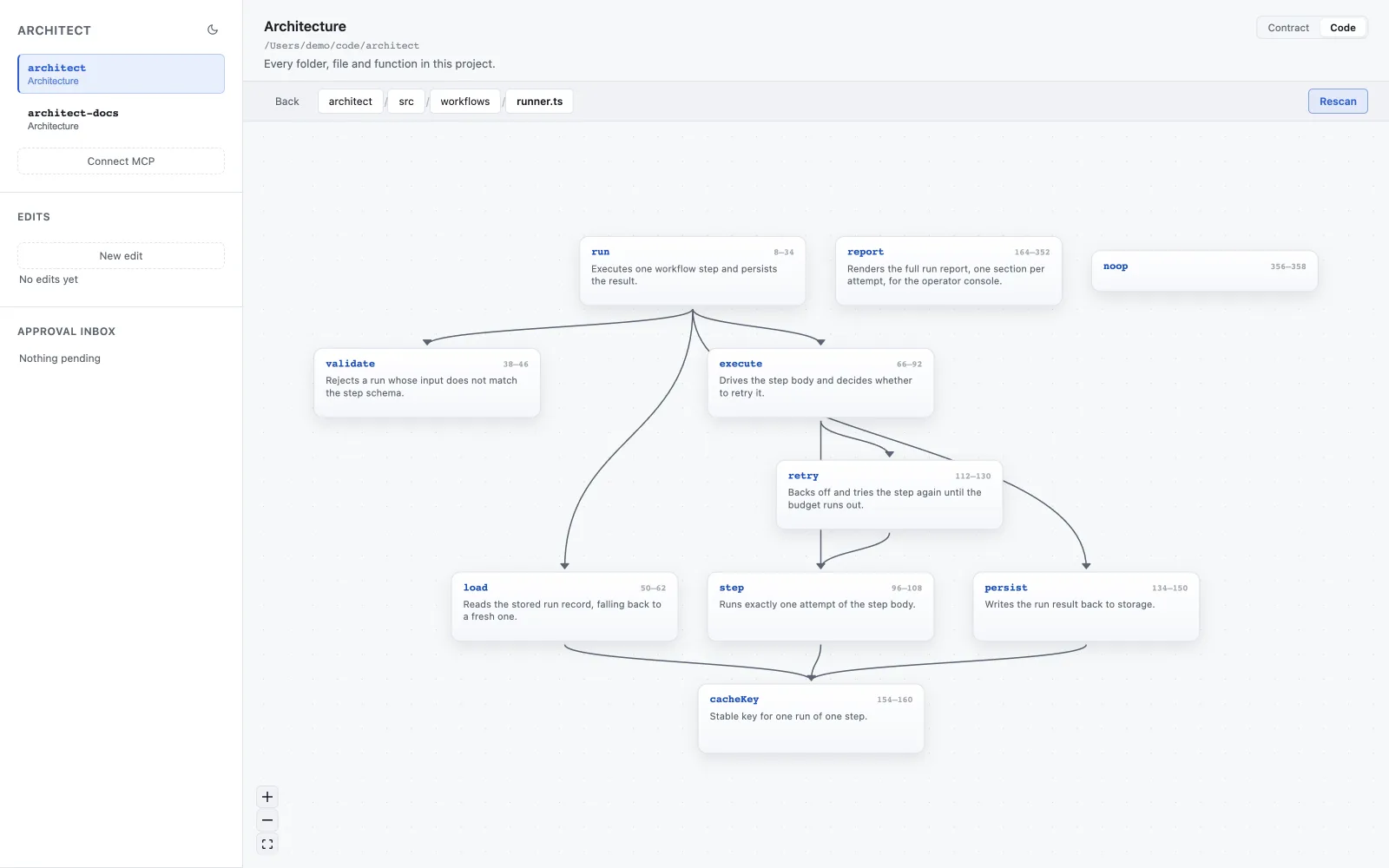This screenshot has width=1389, height=868.
Task: Select the report function node
Action: tap(948, 271)
